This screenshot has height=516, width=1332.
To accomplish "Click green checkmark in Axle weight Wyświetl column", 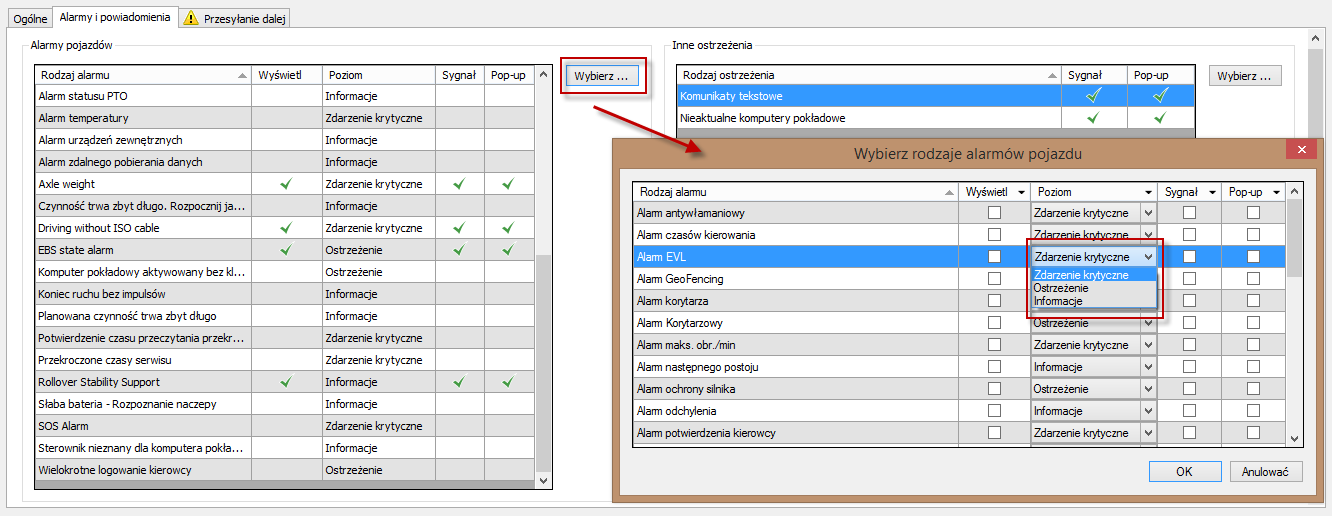I will (286, 184).
